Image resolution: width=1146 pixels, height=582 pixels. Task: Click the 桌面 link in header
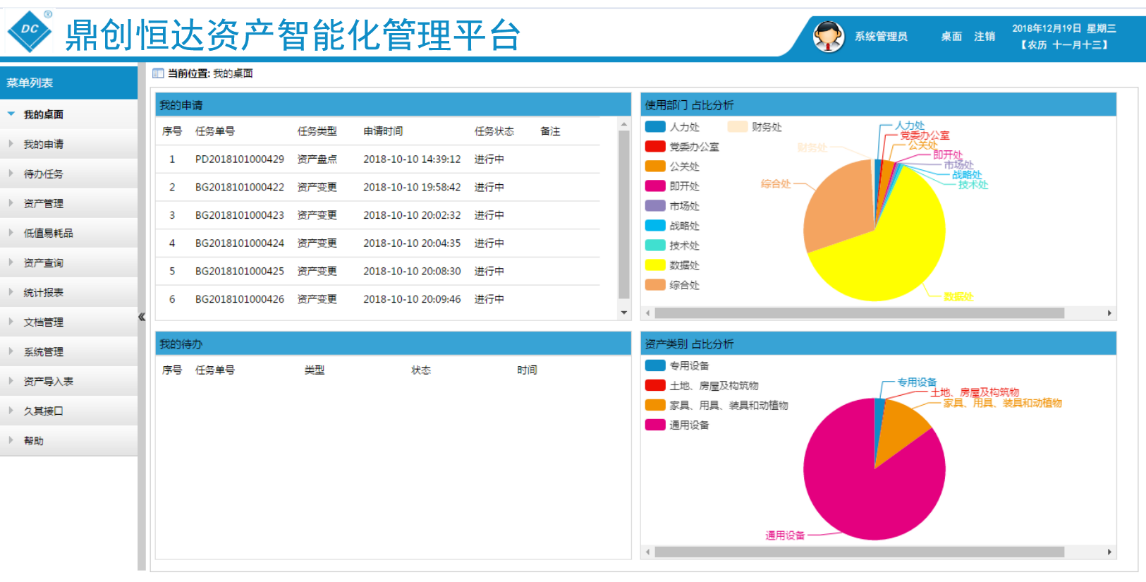951,37
